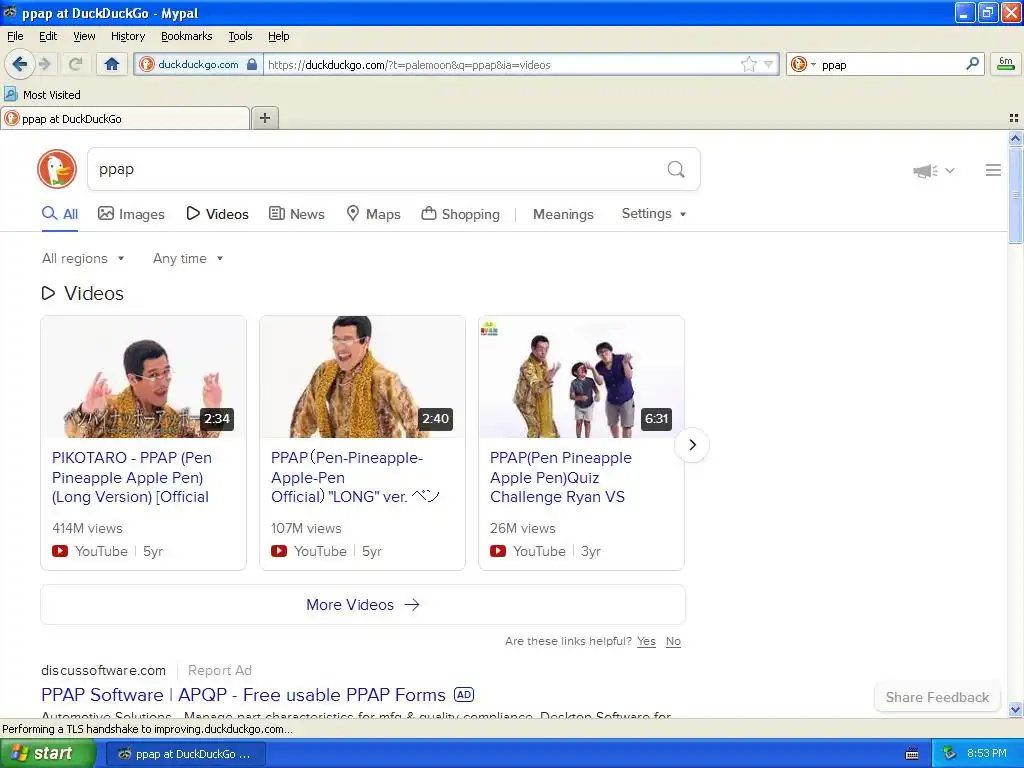The height and width of the screenshot is (768, 1024).
Task: Click the Videos section heading
Action: click(83, 293)
